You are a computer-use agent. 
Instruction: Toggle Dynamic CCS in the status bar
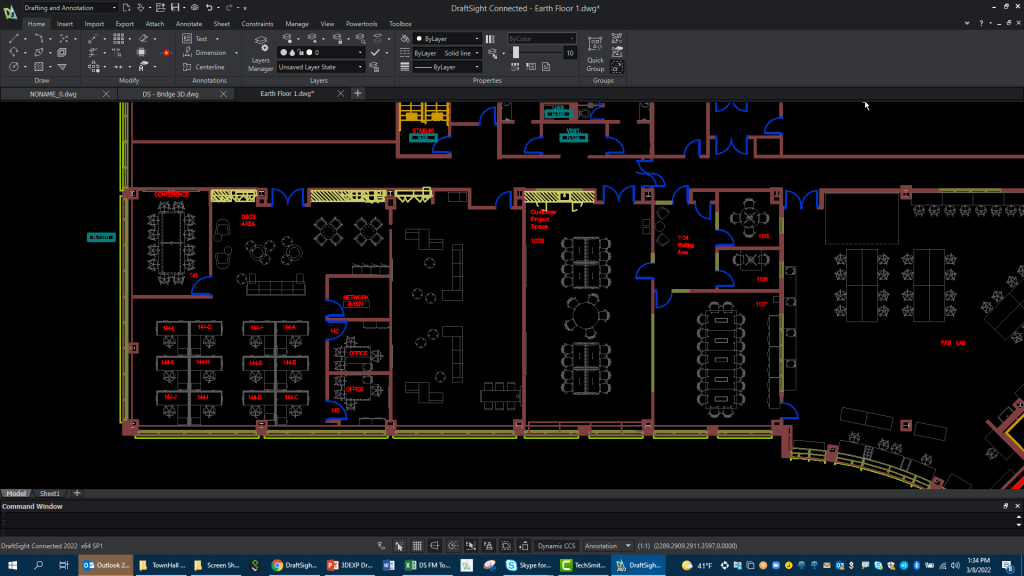(556, 545)
